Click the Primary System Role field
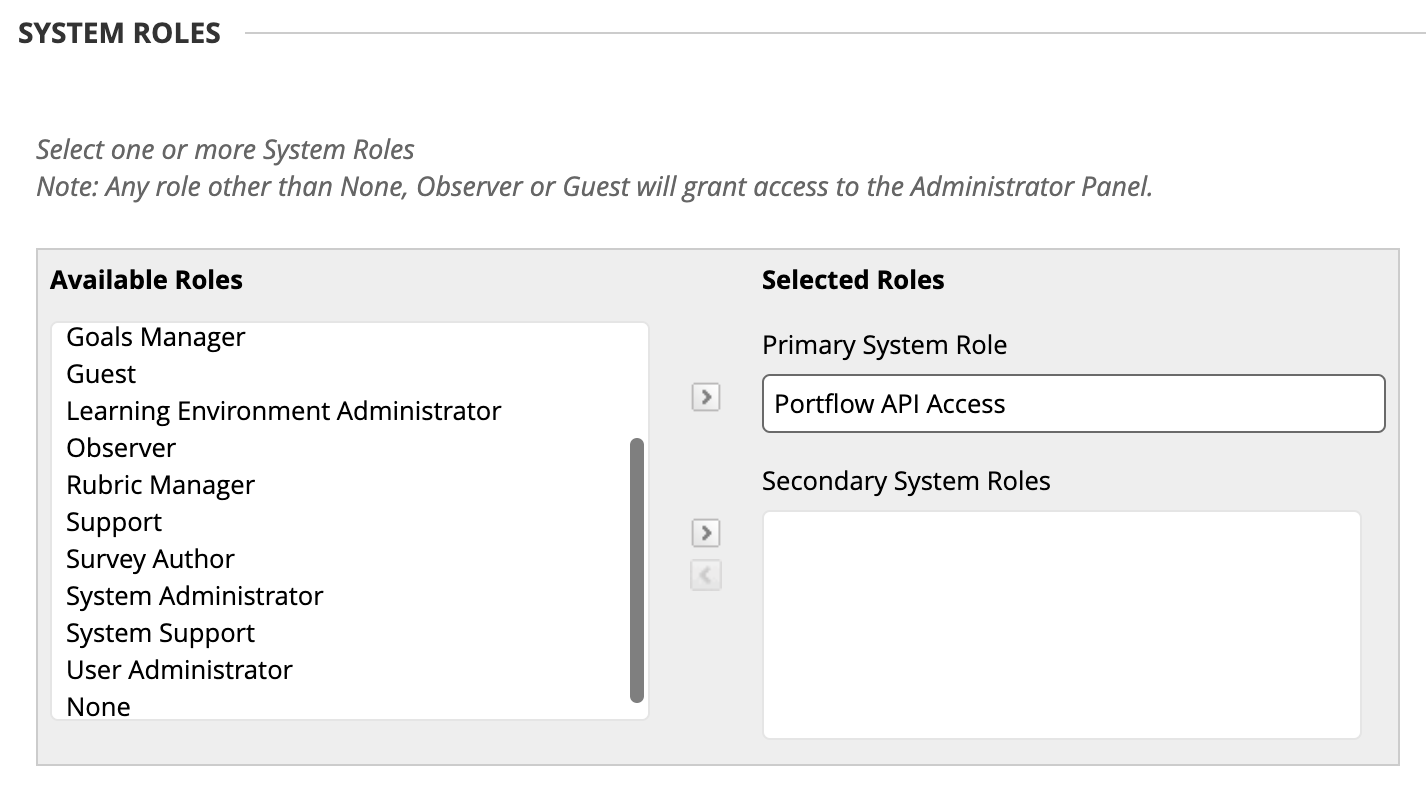The height and width of the screenshot is (796, 1426). tap(1073, 404)
